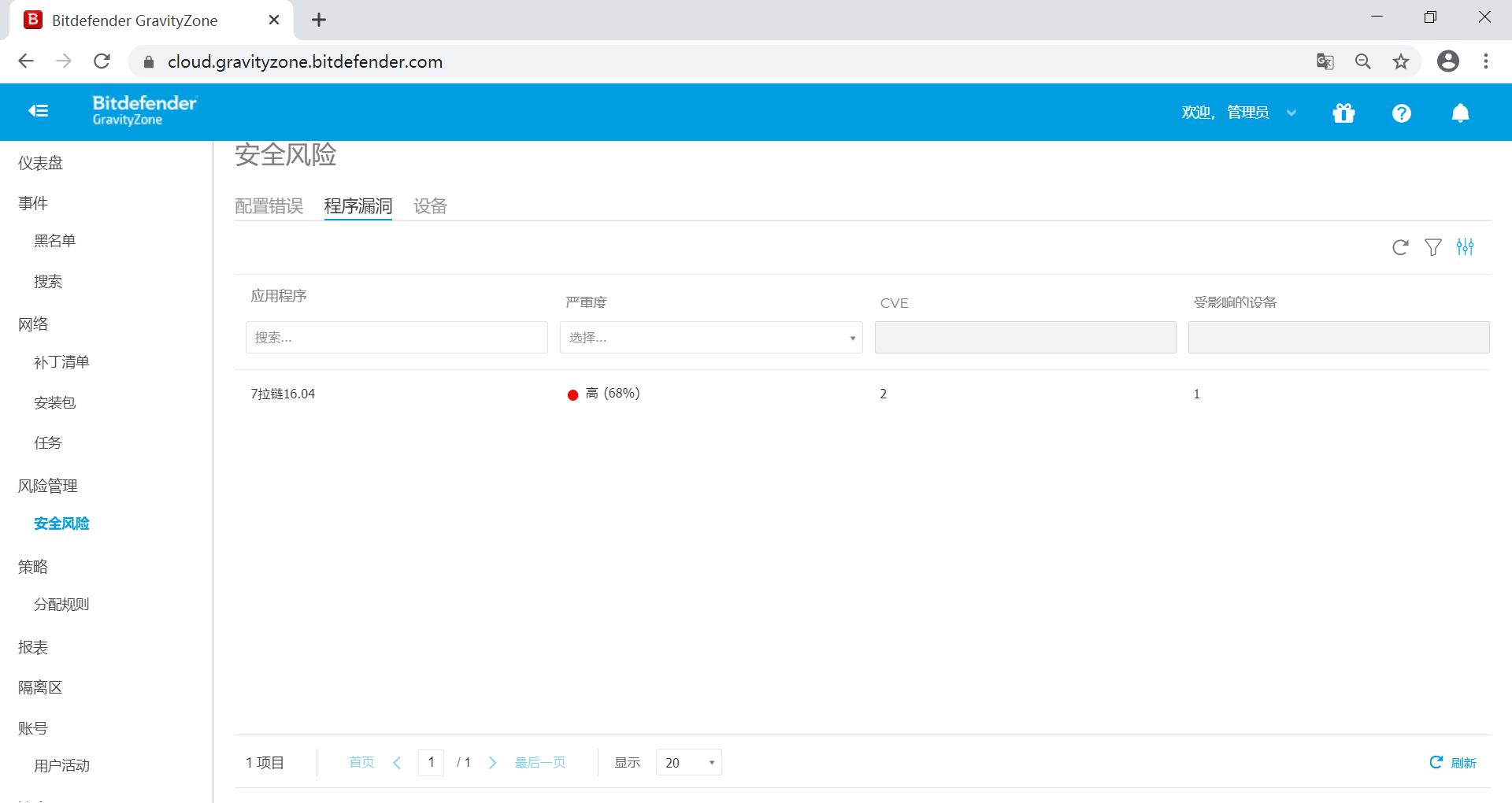This screenshot has height=803, width=1512.
Task: Expand the 欢迎, 管理员 user dropdown arrow
Action: tap(1291, 113)
